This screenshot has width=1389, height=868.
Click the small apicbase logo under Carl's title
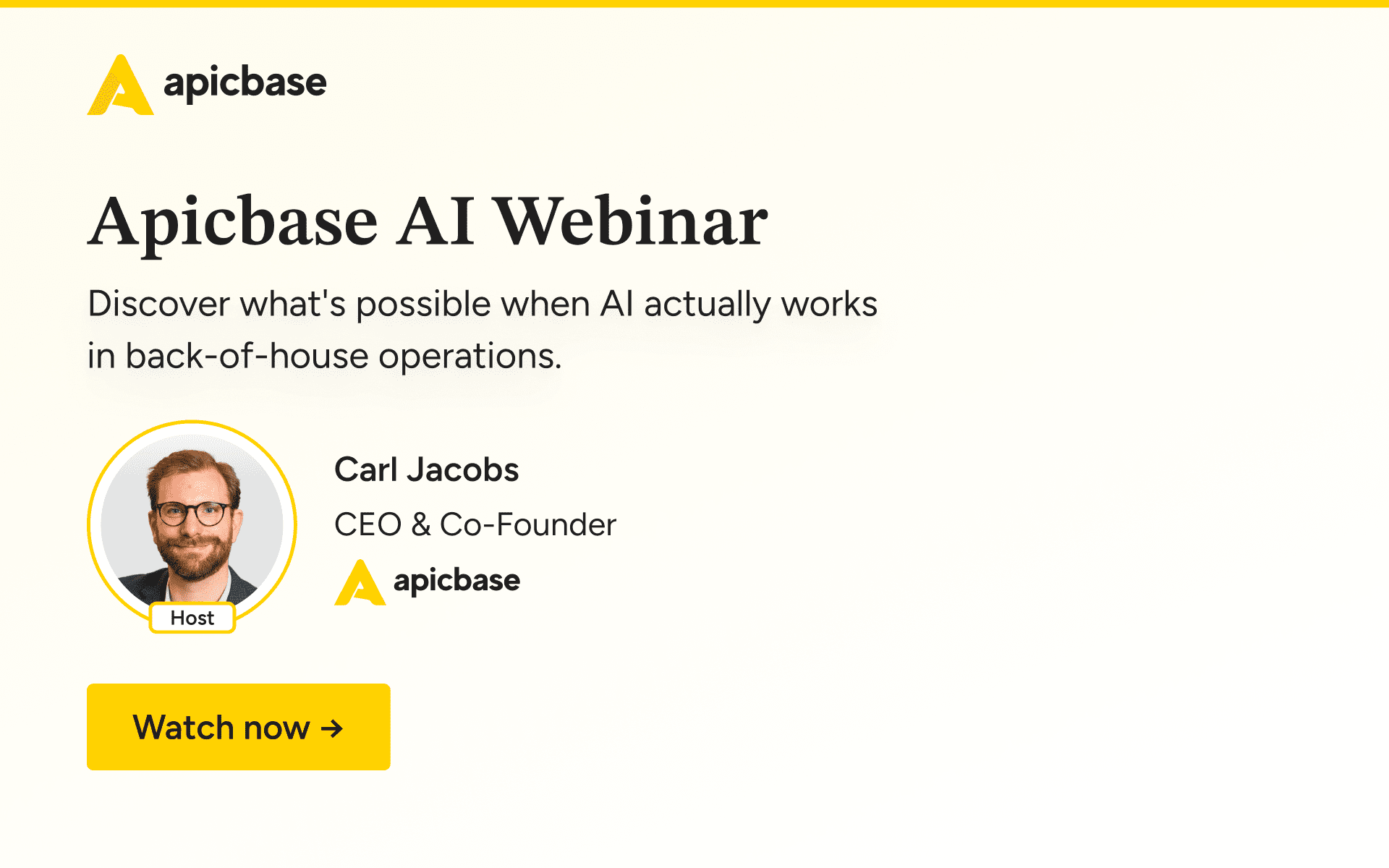click(x=428, y=579)
